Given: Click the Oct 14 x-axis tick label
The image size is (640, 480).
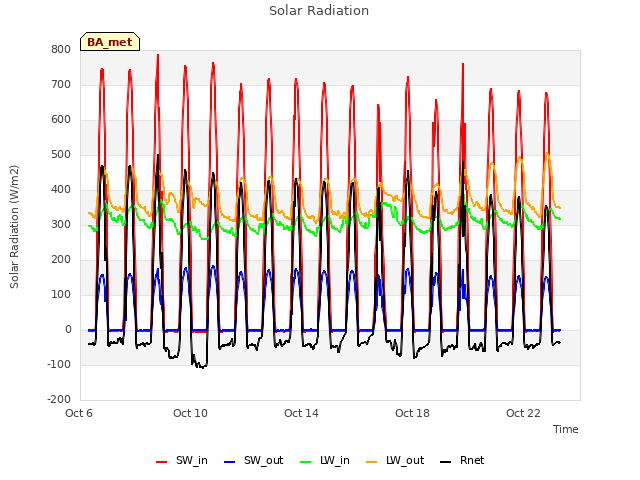Looking at the screenshot, I should (301, 413).
